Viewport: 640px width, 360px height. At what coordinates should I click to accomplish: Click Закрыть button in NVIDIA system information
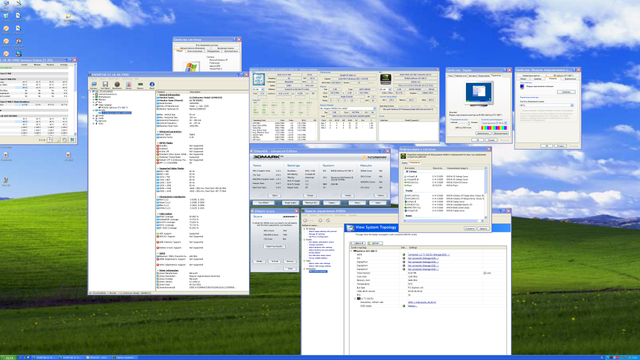pyautogui.click(x=483, y=229)
